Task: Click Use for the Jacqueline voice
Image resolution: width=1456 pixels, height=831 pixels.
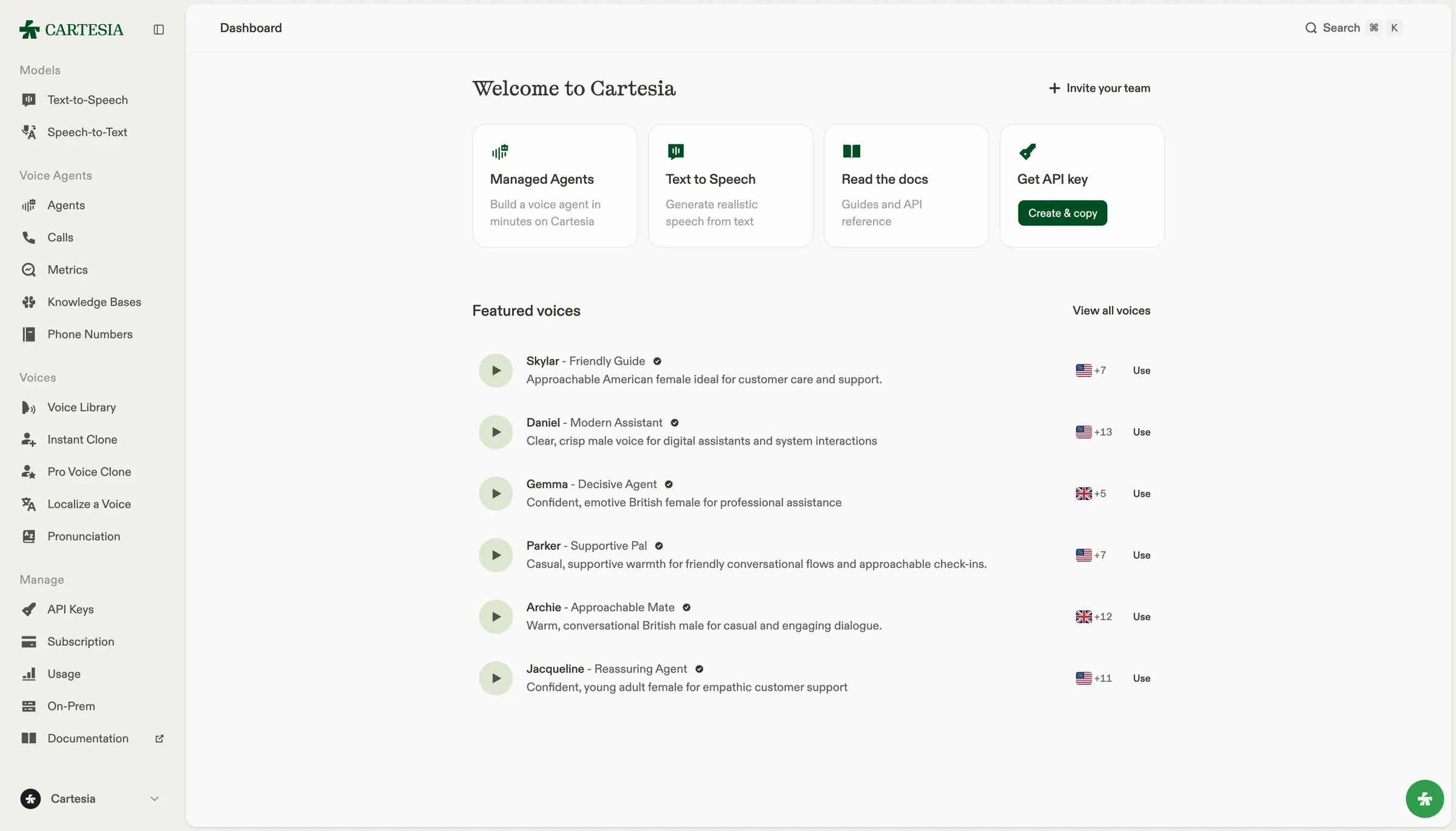Action: [1141, 679]
